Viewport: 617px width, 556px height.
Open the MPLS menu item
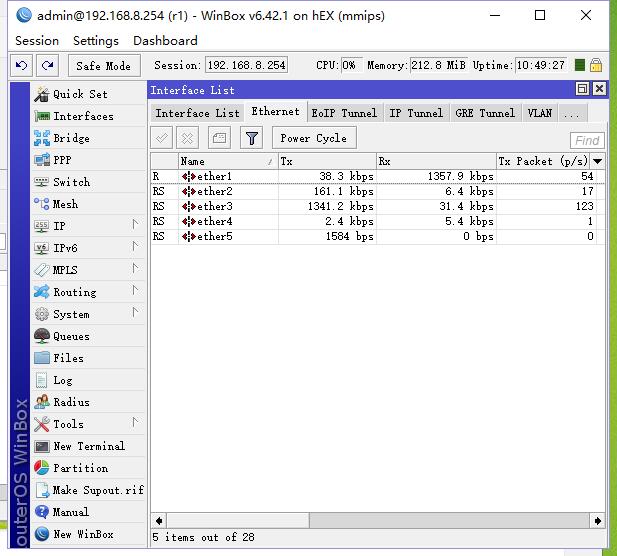pyautogui.click(x=89, y=270)
